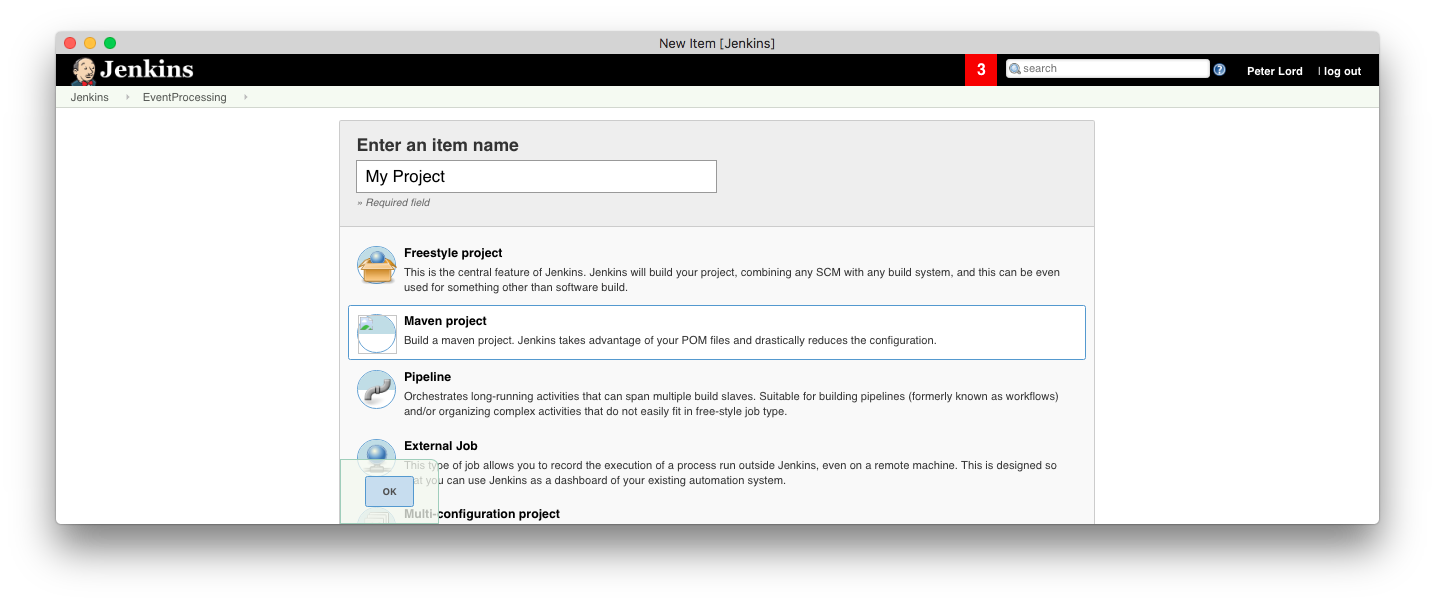Choose the Multi-configuration project title
Screen dimensions: 1435x604
click(x=482, y=514)
